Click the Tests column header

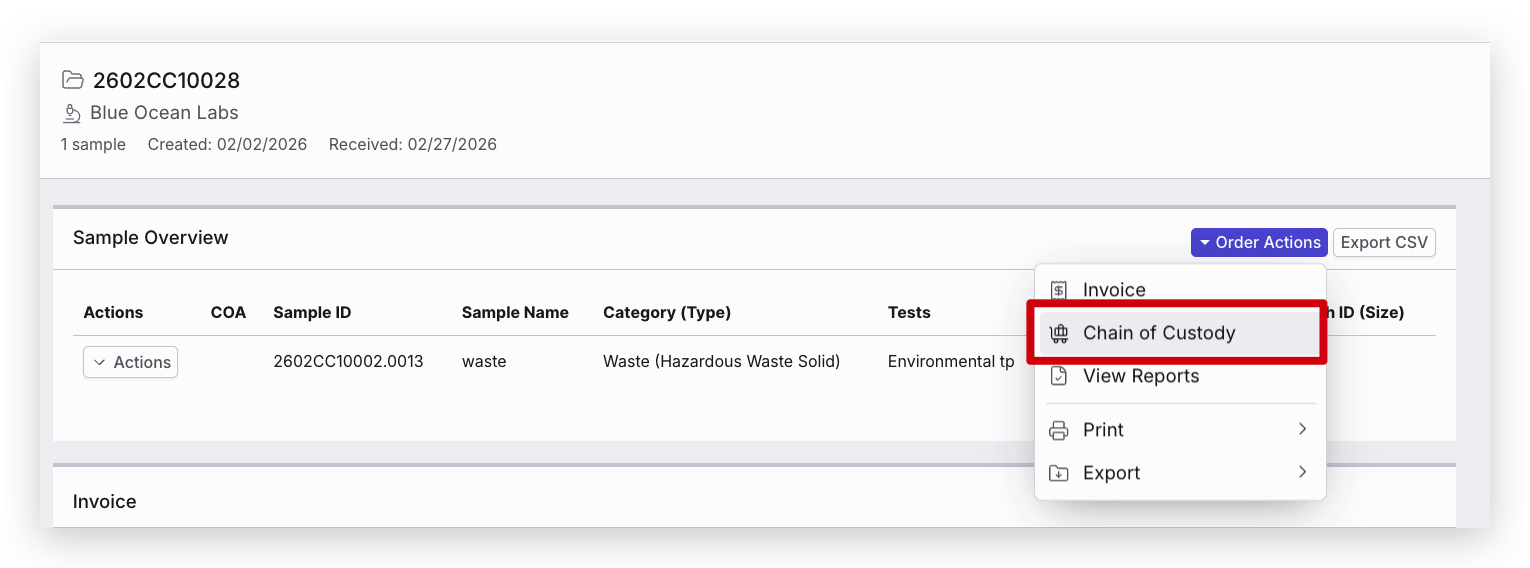click(909, 312)
